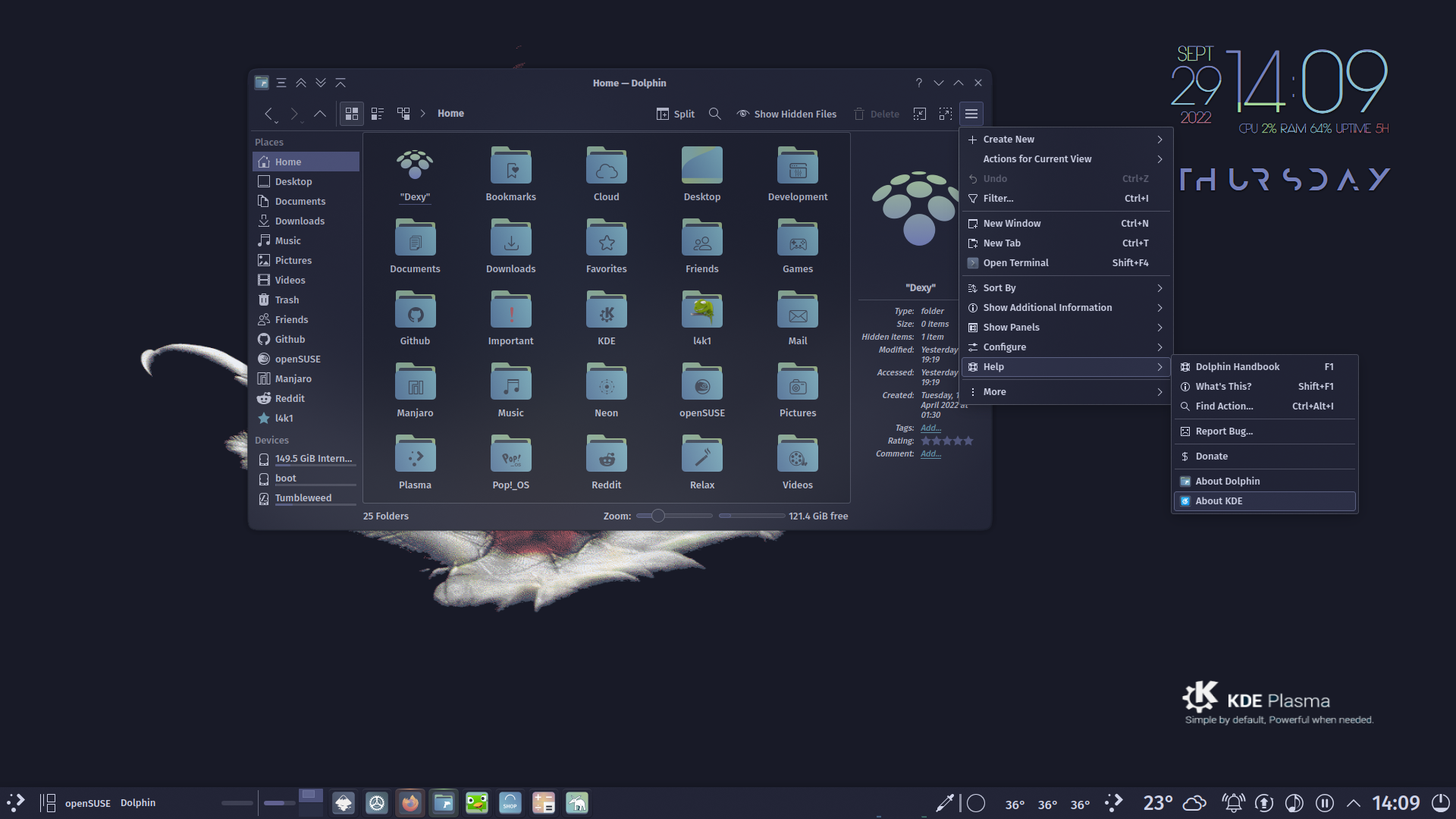The width and height of the screenshot is (1456, 819).
Task: Toggle Show Hidden Files
Action: [x=786, y=114]
